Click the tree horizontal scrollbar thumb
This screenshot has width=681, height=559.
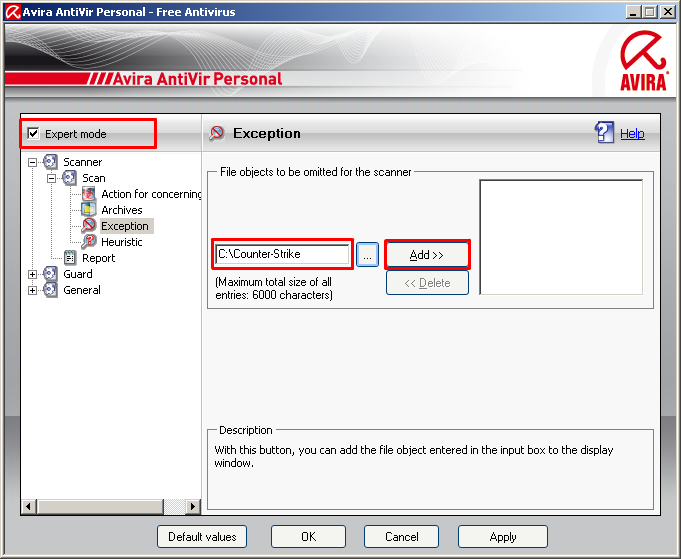pyautogui.click(x=100, y=506)
